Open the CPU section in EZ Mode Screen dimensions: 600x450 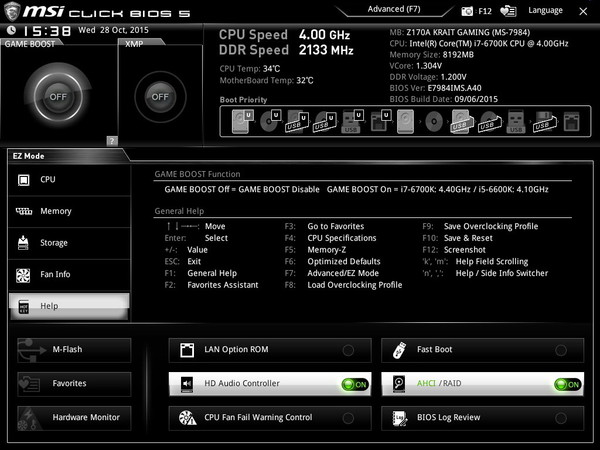click(69, 180)
